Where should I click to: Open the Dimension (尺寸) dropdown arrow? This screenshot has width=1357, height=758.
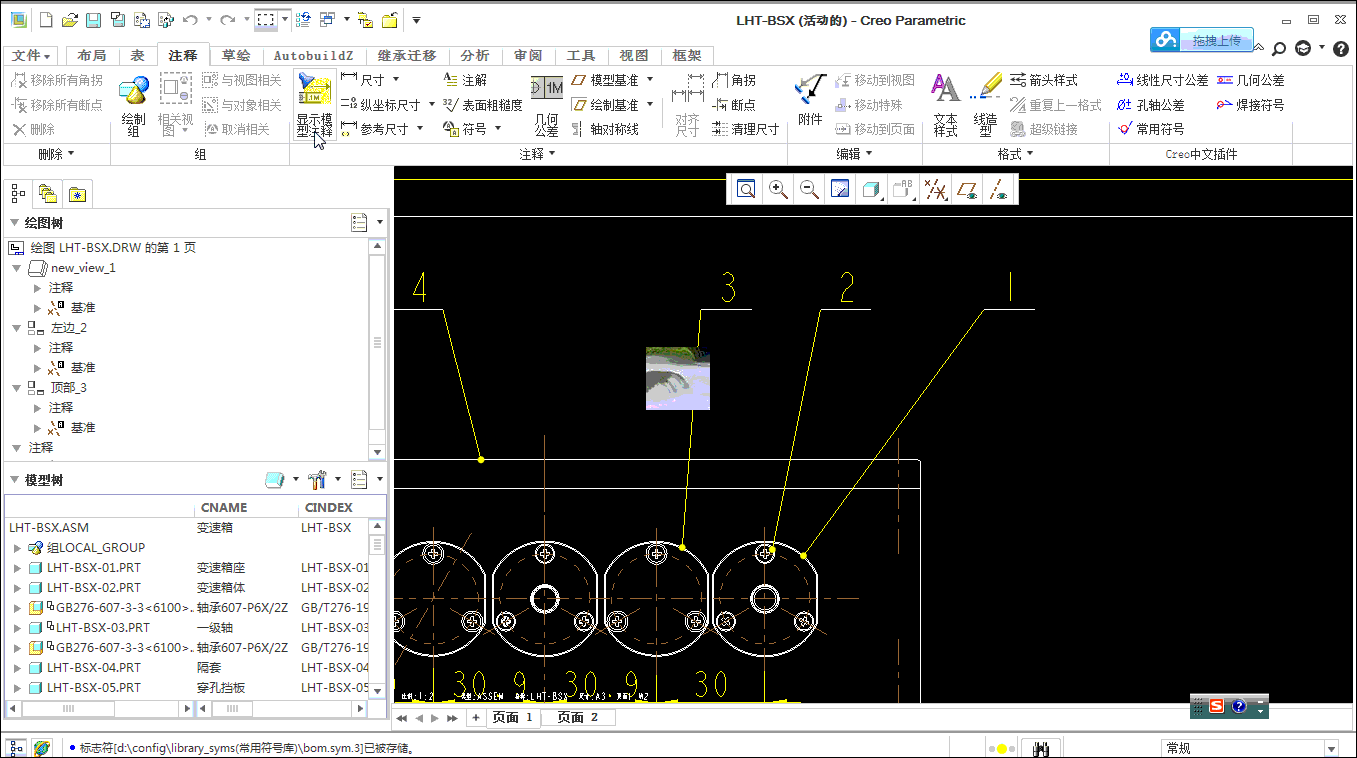point(396,80)
